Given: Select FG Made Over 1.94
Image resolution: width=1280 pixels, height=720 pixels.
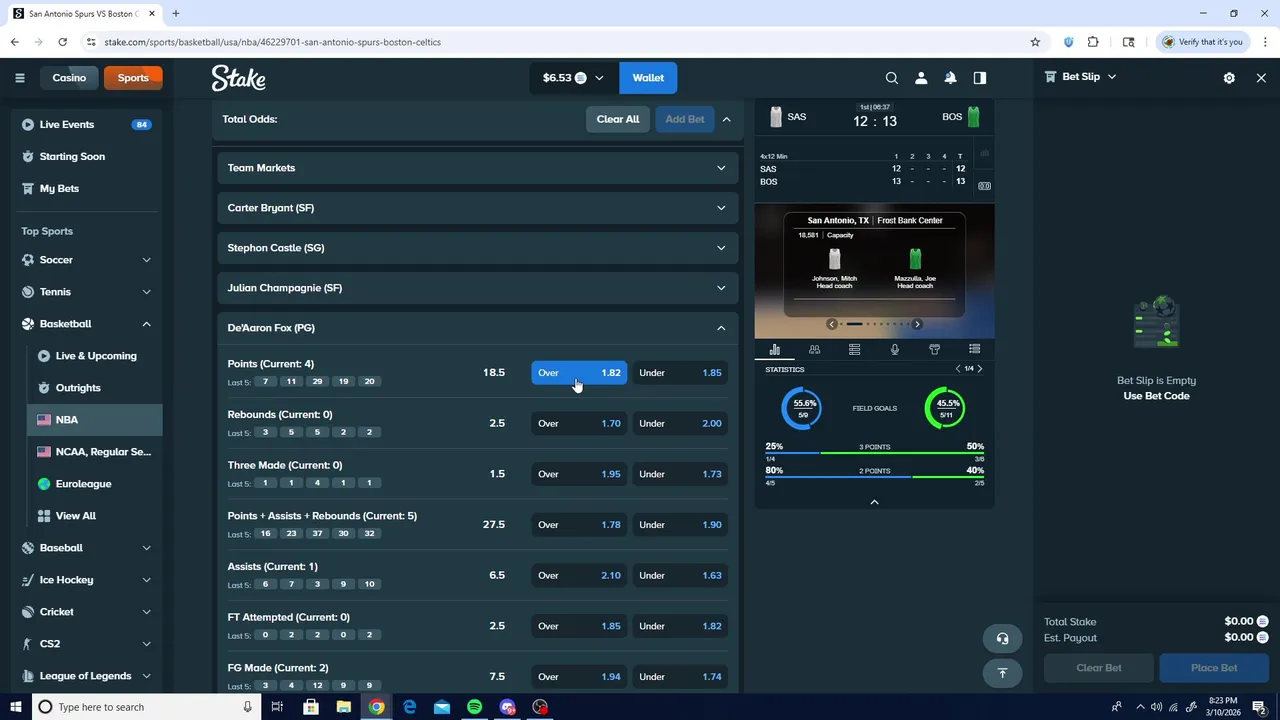Looking at the screenshot, I should (579, 677).
